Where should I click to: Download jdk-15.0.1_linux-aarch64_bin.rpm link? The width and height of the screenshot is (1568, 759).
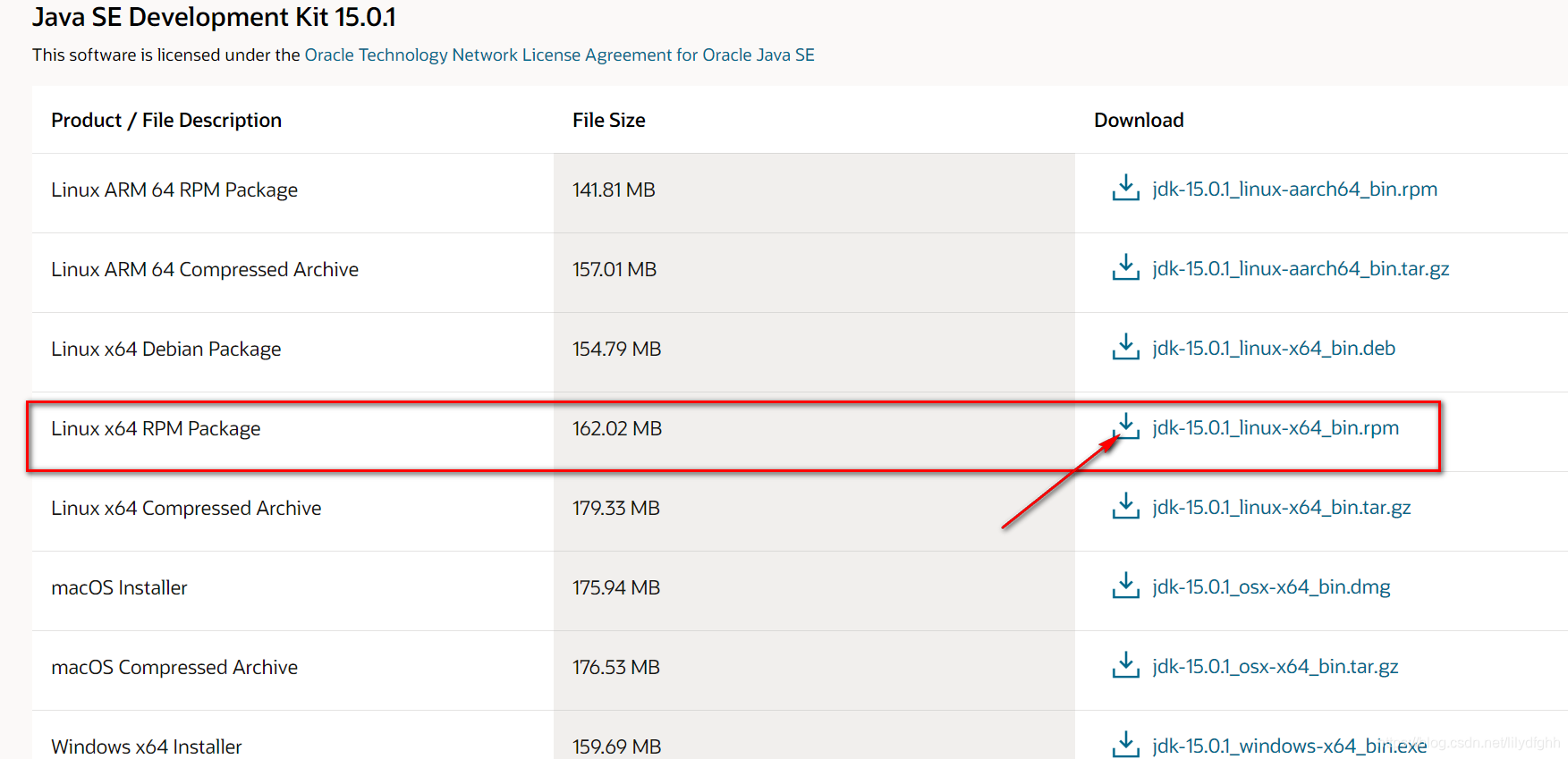pos(1294,189)
